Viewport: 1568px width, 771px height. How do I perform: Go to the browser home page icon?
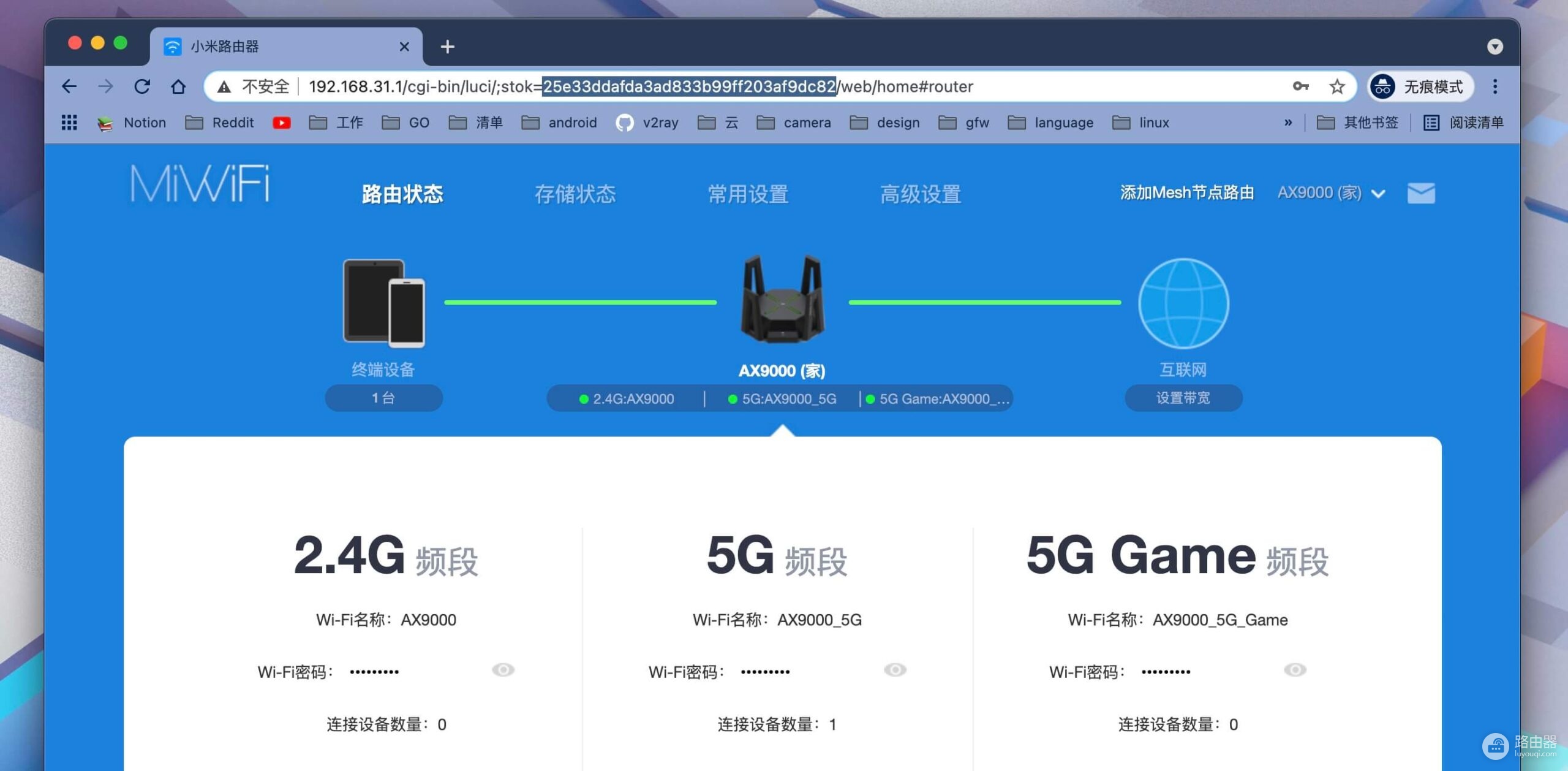[178, 86]
